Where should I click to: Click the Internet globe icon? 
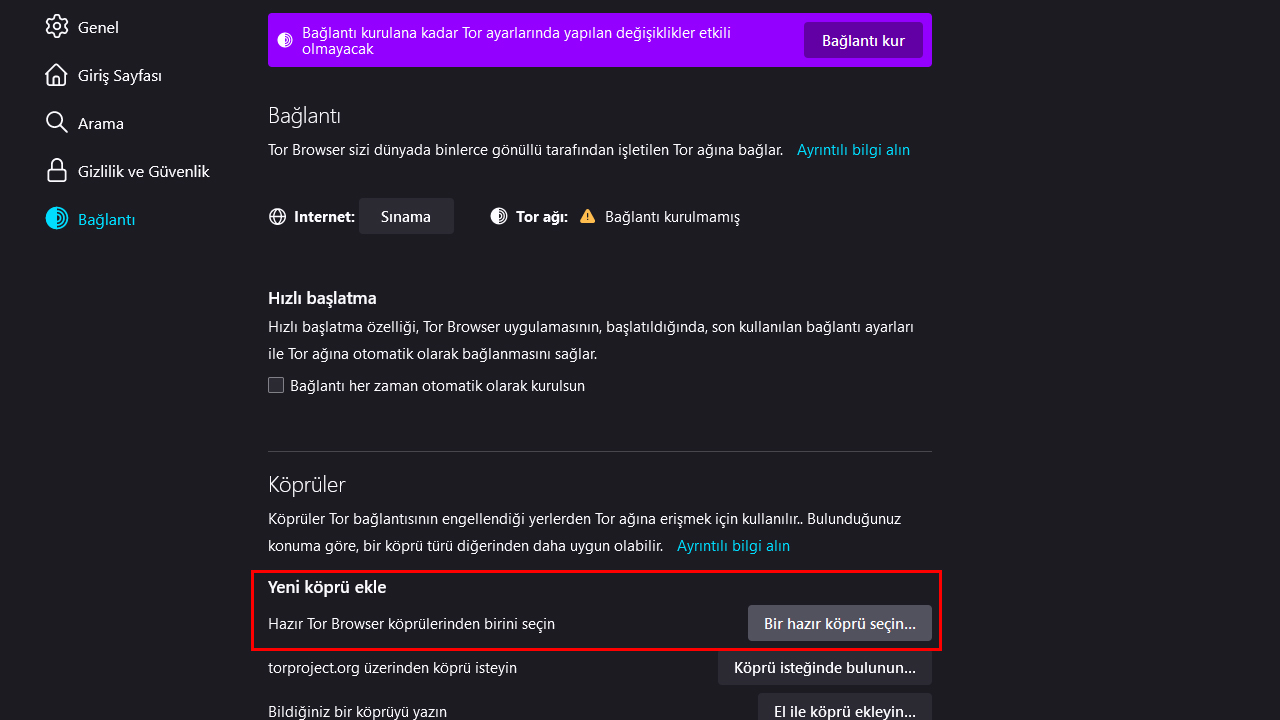click(x=278, y=217)
